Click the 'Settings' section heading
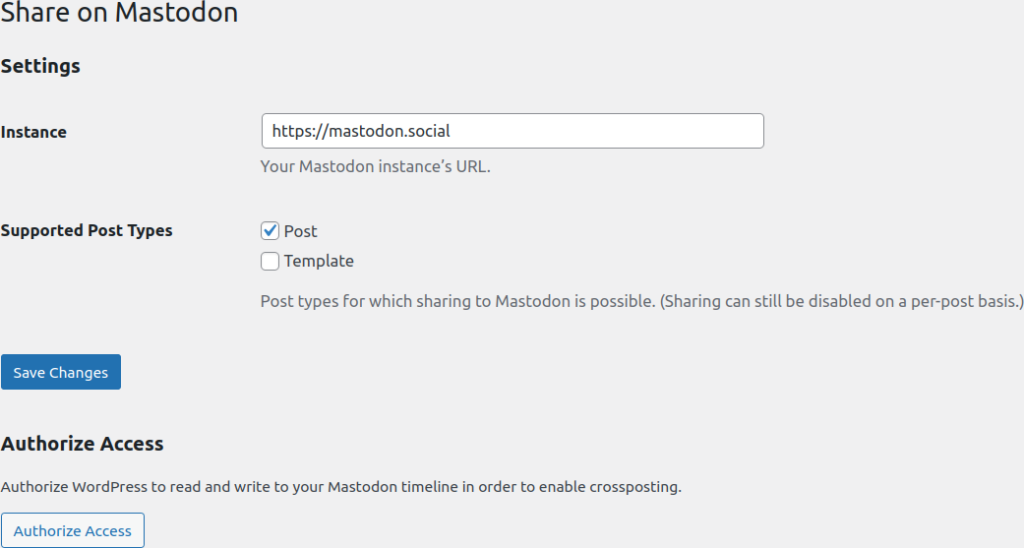The image size is (1024, 548). pos(41,67)
